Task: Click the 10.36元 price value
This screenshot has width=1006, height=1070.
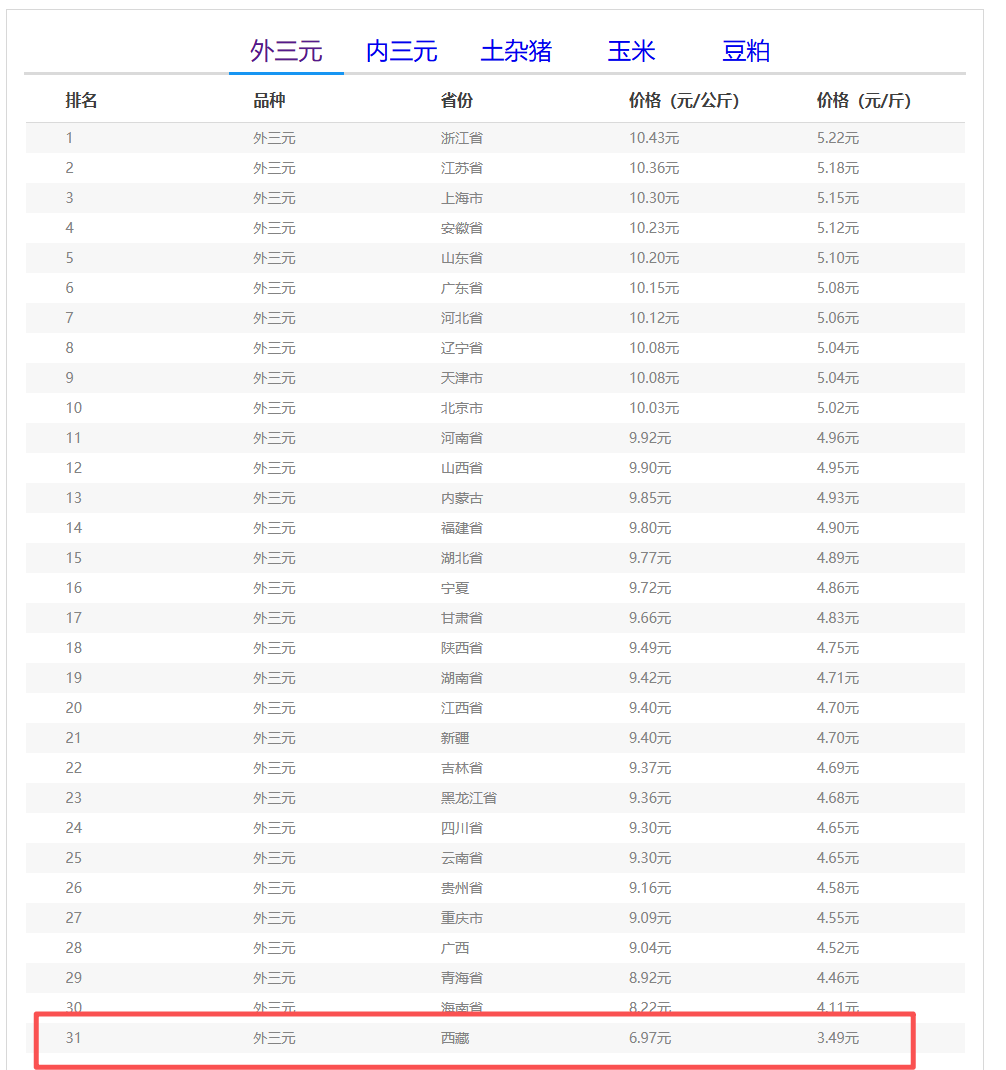Action: 654,168
